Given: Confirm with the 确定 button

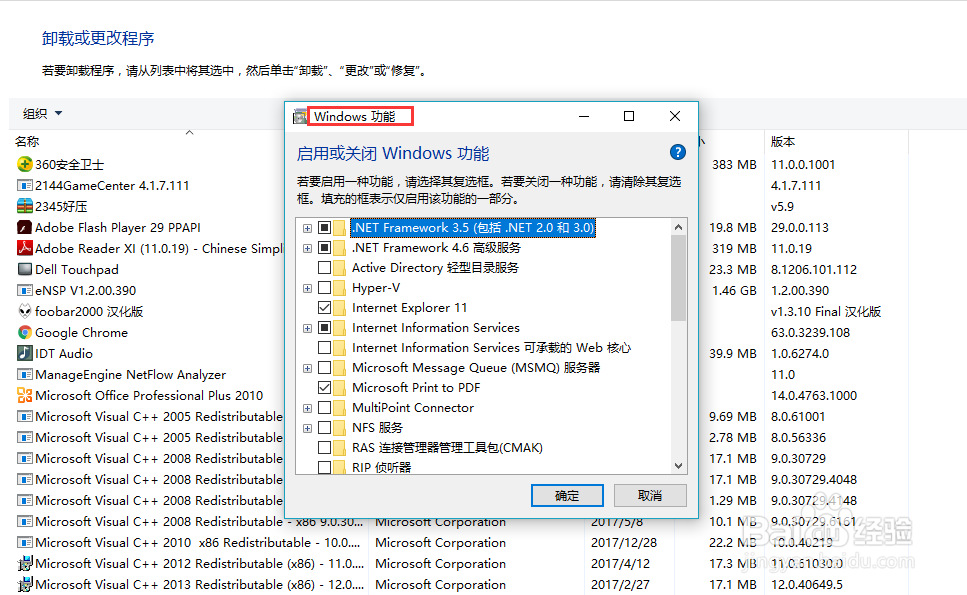Looking at the screenshot, I should 567,496.
